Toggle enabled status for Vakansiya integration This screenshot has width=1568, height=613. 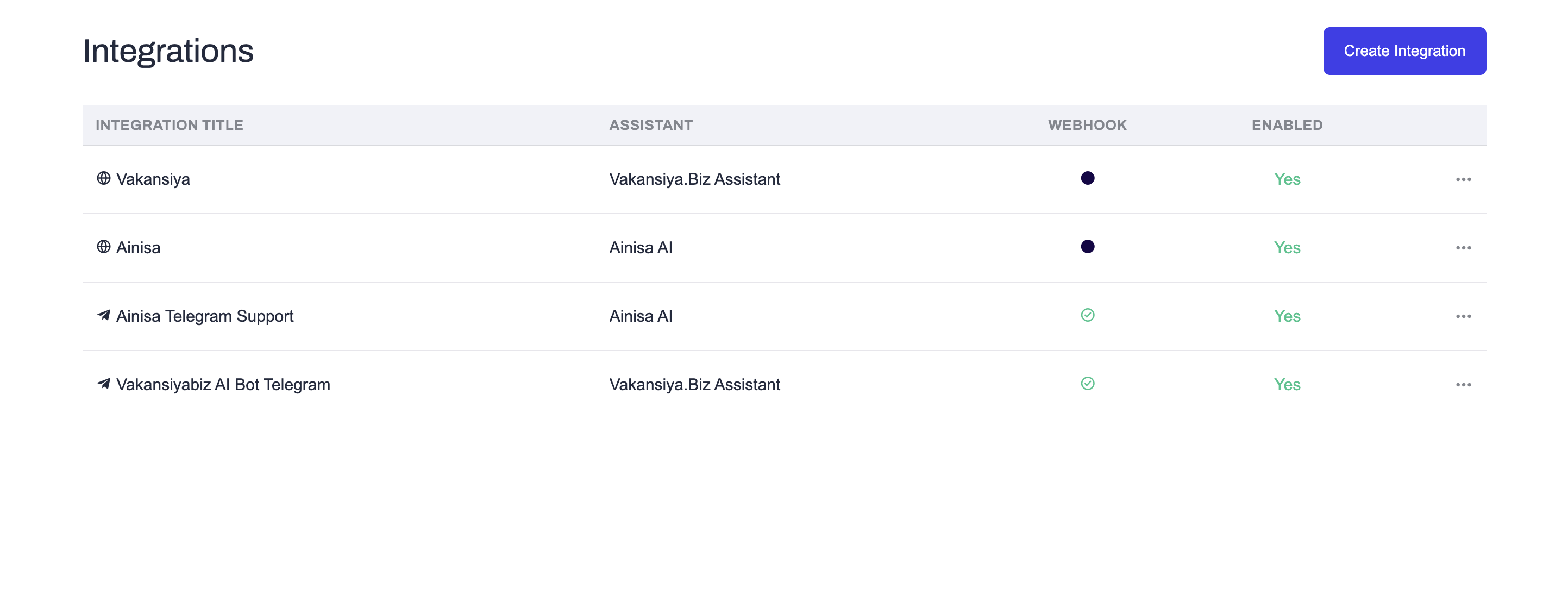[1286, 178]
